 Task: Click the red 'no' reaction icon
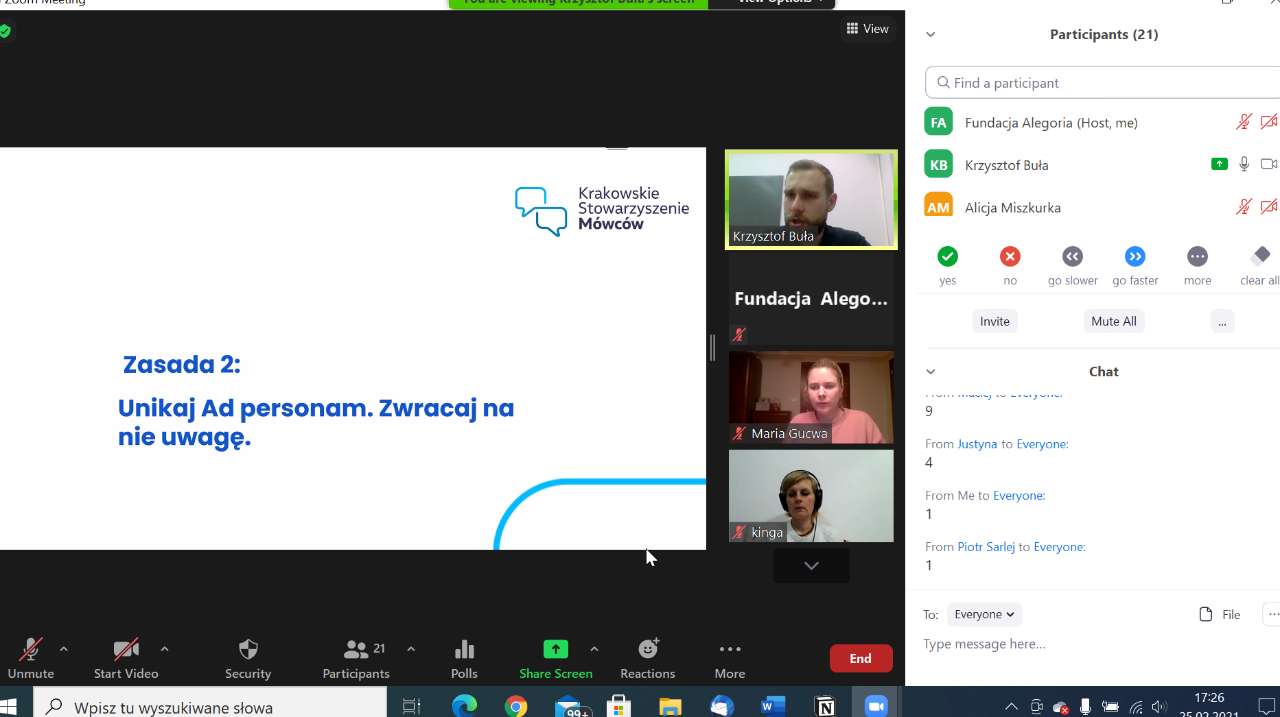[1010, 257]
